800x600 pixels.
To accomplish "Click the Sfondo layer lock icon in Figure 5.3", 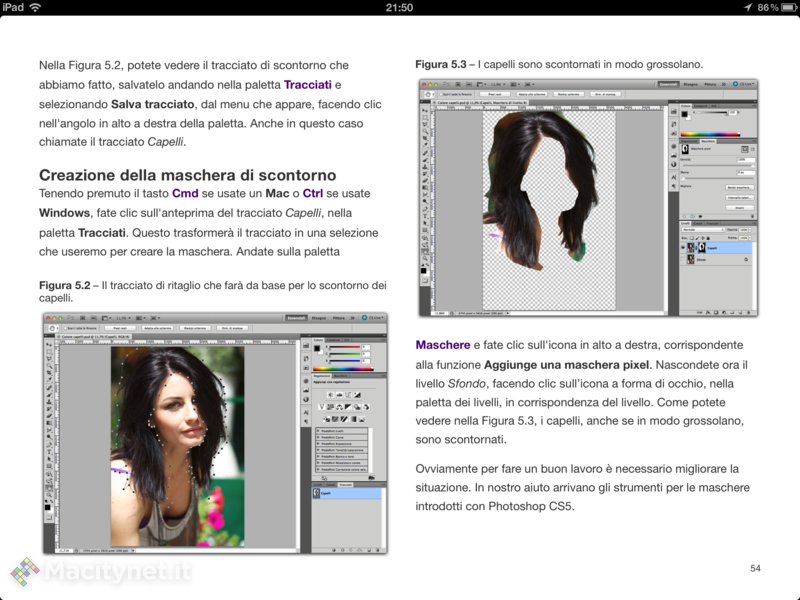I will (746, 259).
